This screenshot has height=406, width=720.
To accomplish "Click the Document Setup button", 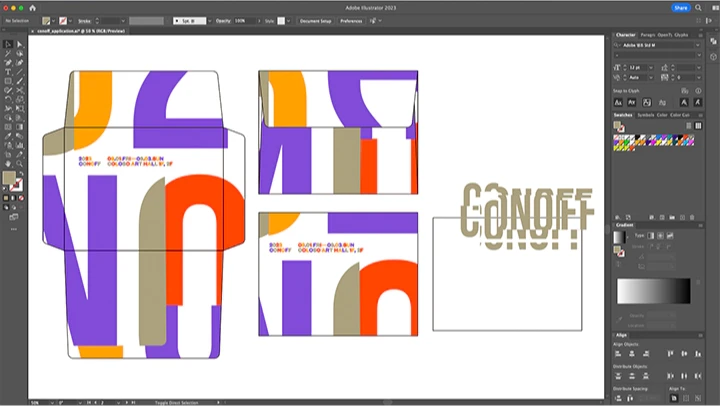I will pyautogui.click(x=316, y=20).
